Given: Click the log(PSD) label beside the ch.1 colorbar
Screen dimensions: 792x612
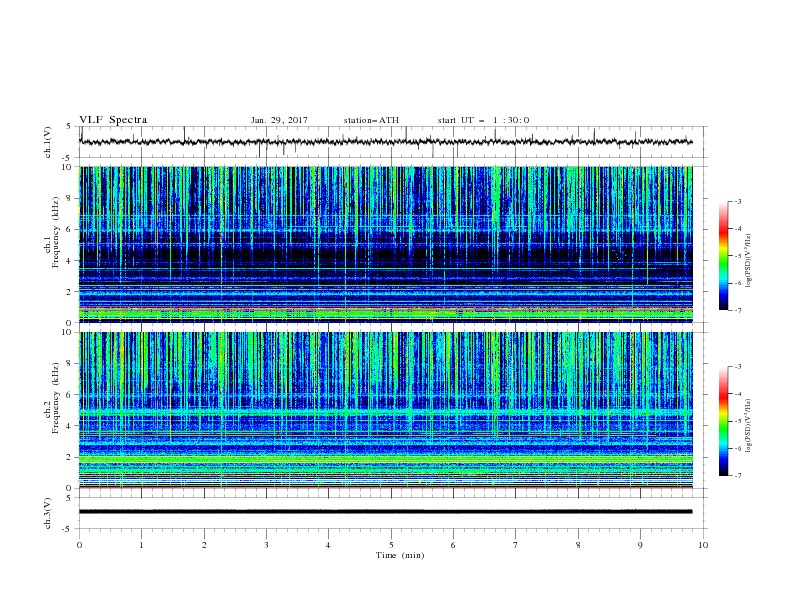Looking at the screenshot, I should (x=748, y=261).
